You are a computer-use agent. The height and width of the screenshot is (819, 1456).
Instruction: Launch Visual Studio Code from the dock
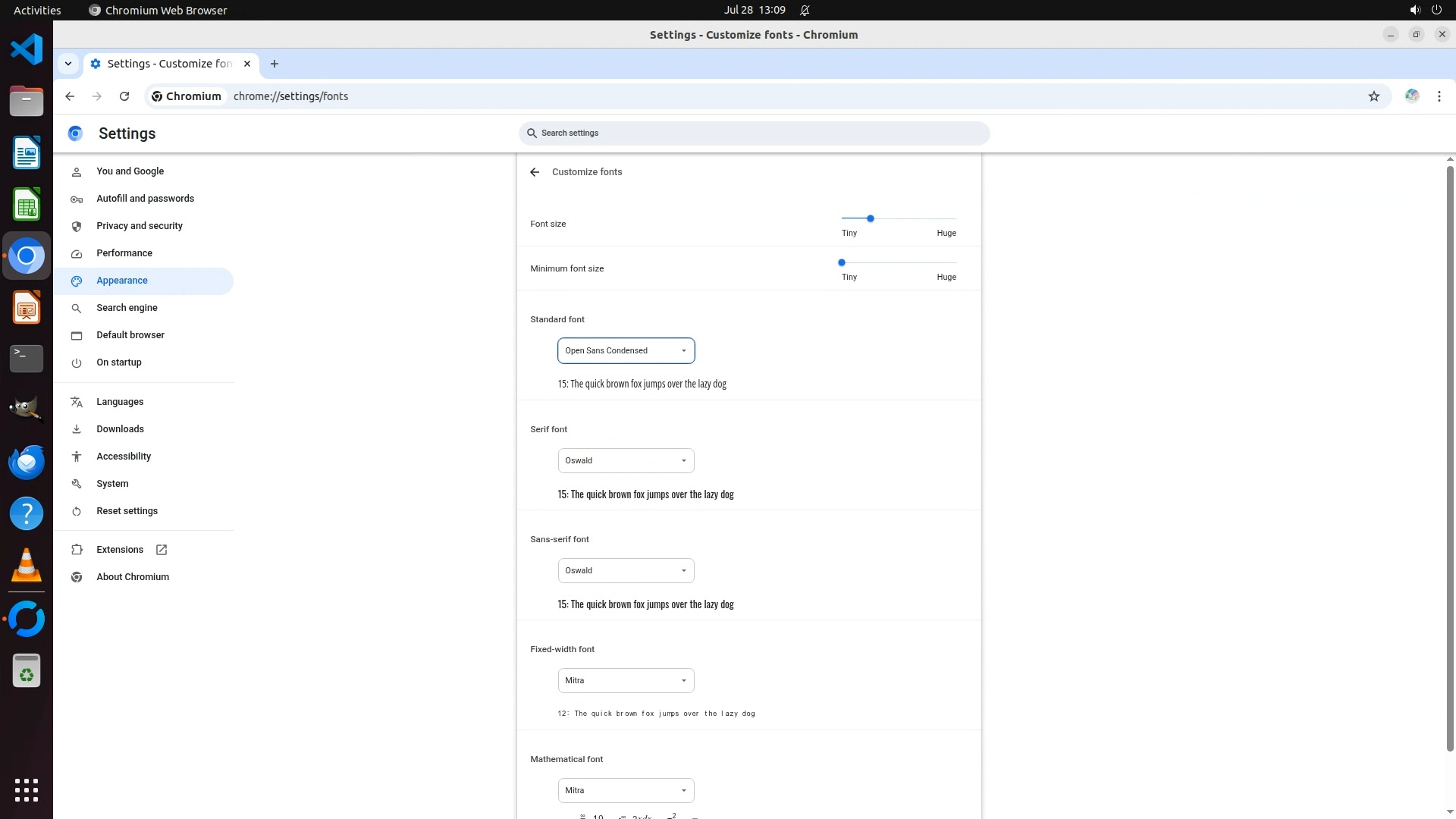(27, 50)
